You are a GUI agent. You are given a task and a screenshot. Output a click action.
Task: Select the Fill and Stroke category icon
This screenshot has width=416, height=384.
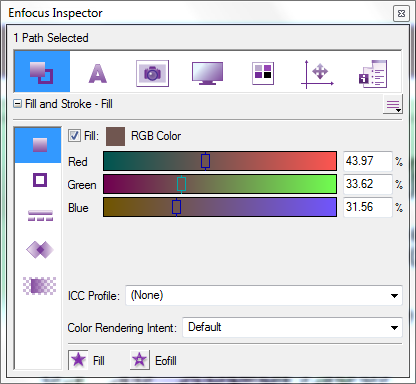tap(42, 72)
